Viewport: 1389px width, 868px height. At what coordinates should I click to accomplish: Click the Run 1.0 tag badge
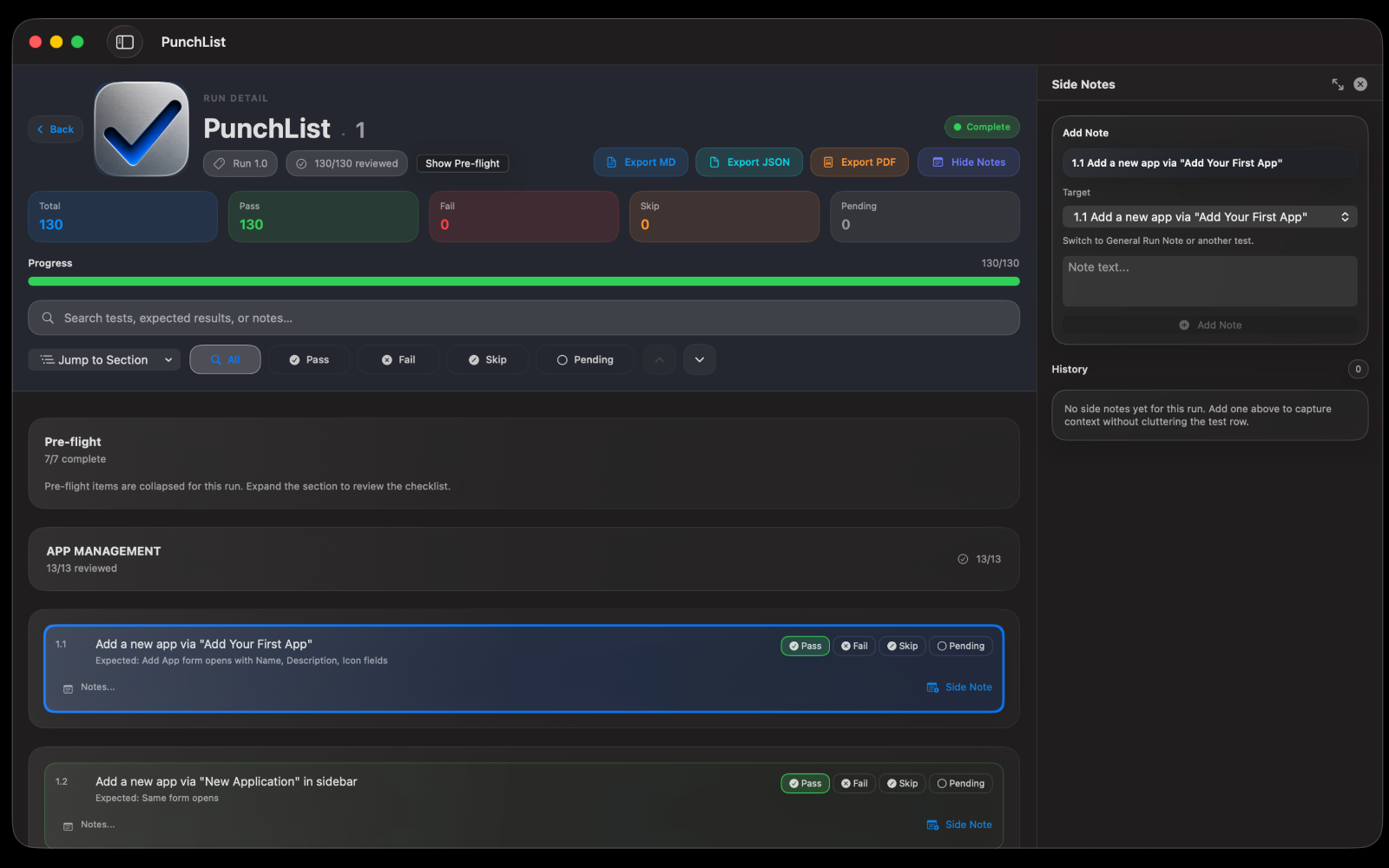[x=241, y=163]
